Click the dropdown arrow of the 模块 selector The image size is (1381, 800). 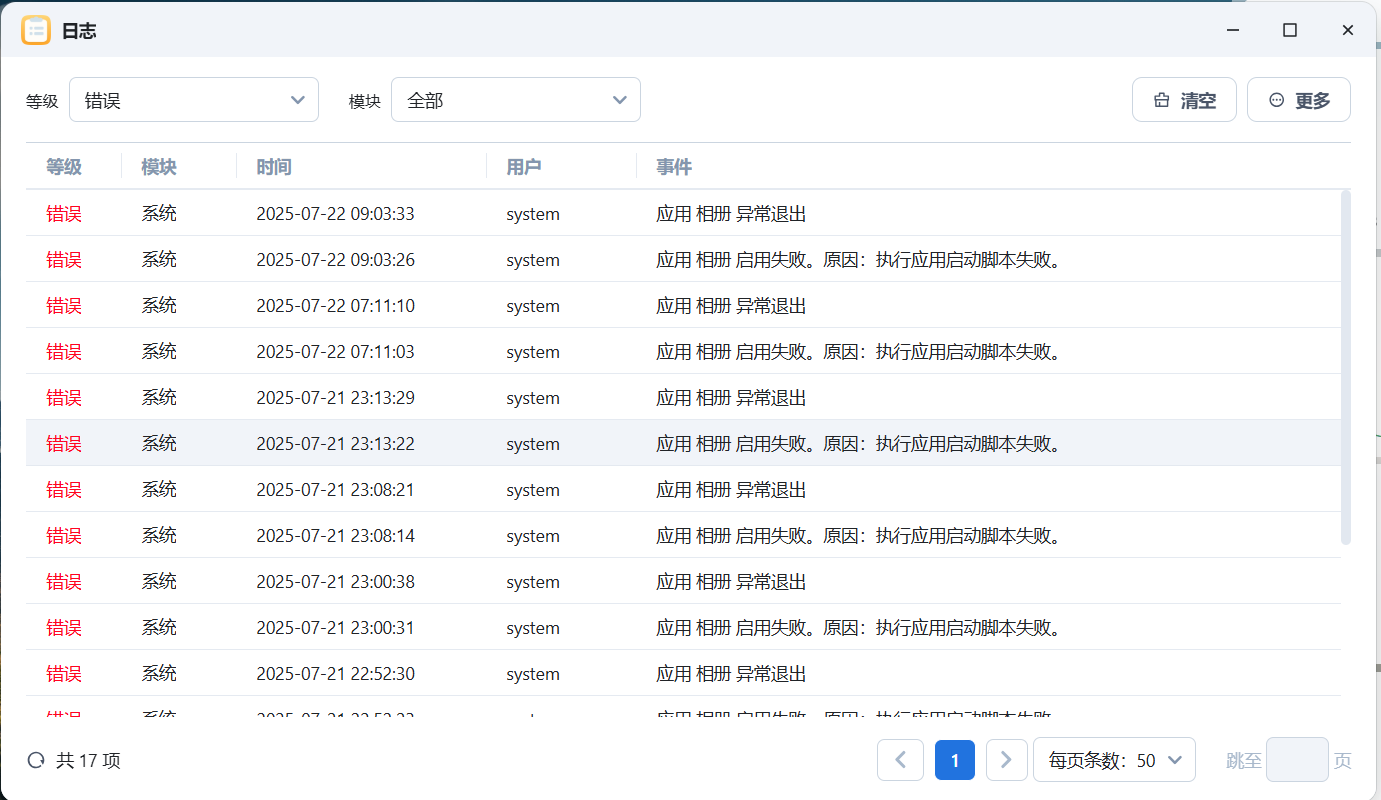point(619,100)
